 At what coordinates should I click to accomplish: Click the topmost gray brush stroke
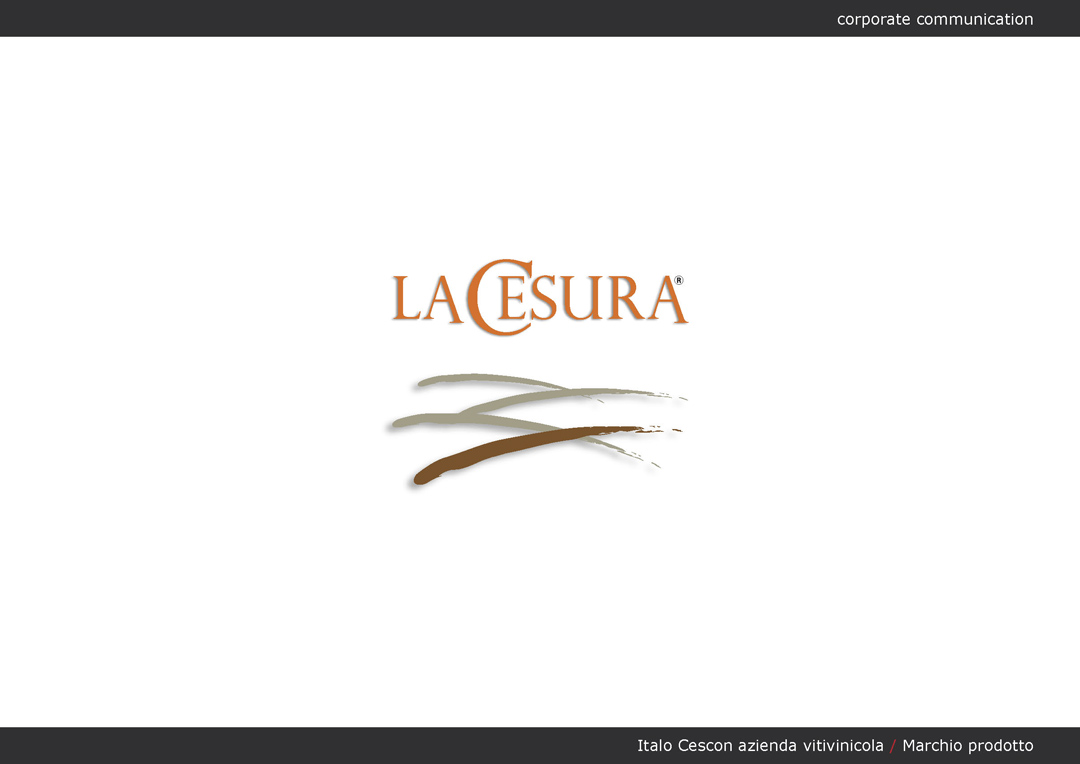click(x=490, y=380)
